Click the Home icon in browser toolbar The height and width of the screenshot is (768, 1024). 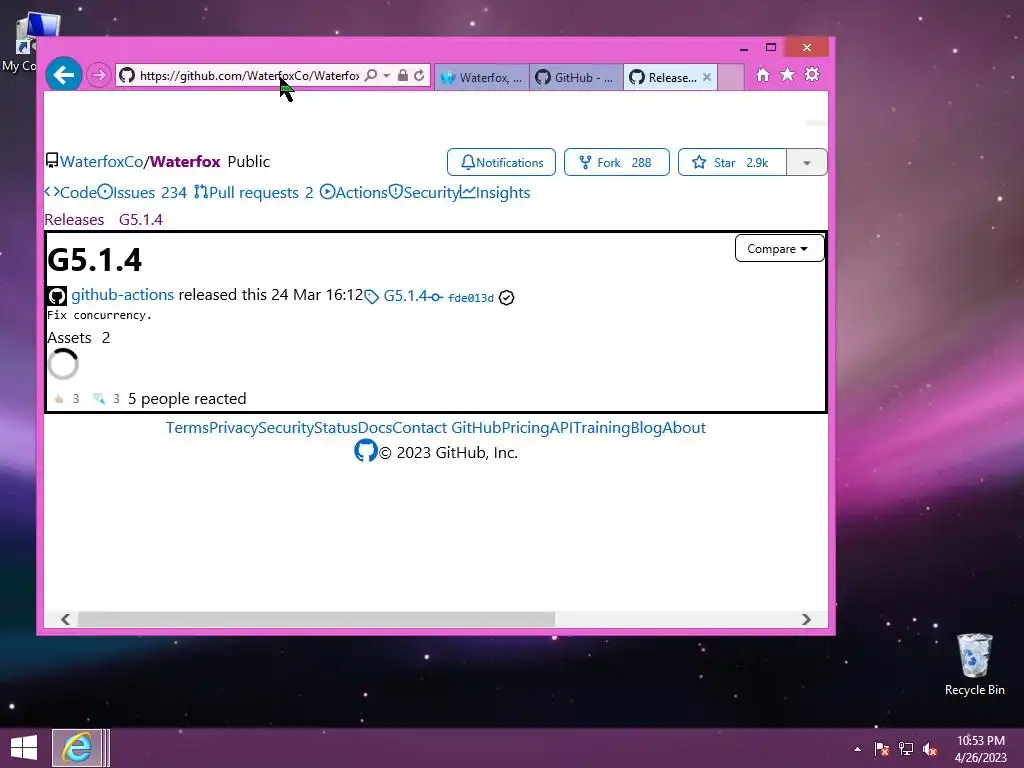(x=763, y=75)
